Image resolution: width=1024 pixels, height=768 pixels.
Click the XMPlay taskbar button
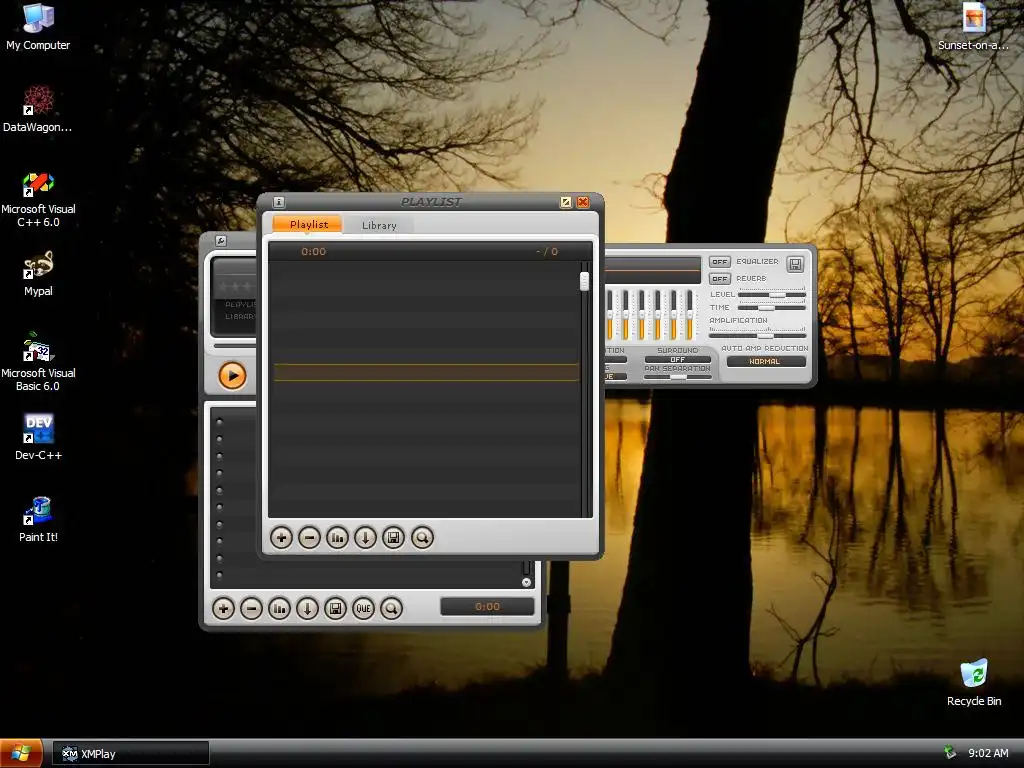pos(131,754)
